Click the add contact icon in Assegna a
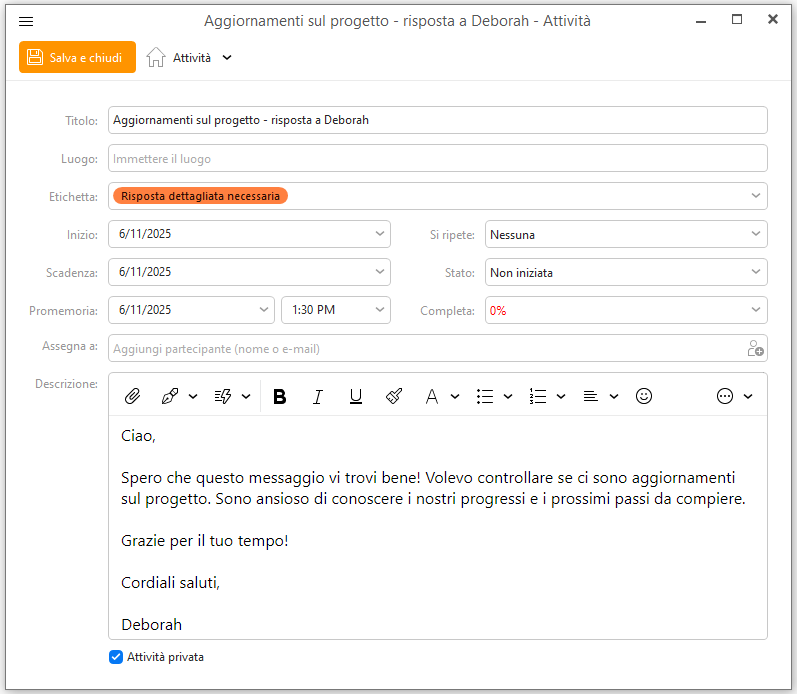 coord(755,348)
